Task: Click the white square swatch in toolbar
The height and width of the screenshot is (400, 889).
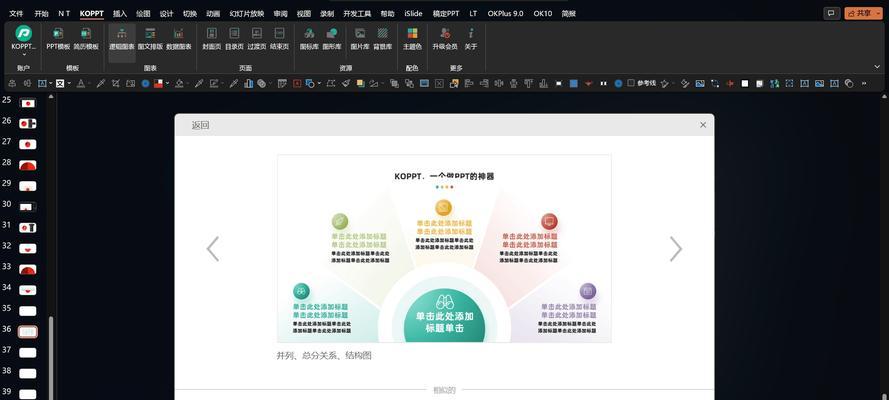Action: click(744, 83)
